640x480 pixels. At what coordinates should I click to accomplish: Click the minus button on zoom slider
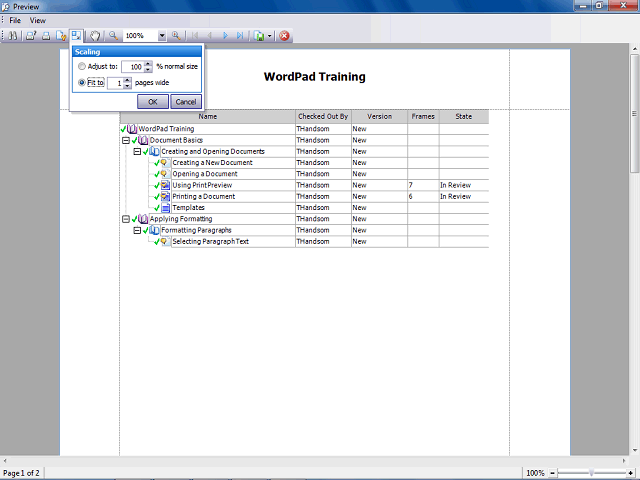(553, 473)
